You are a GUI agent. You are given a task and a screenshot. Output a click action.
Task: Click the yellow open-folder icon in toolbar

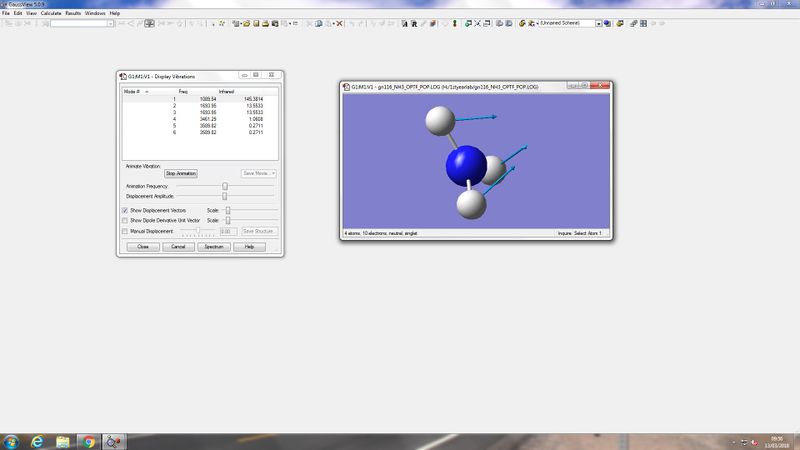[x=246, y=23]
